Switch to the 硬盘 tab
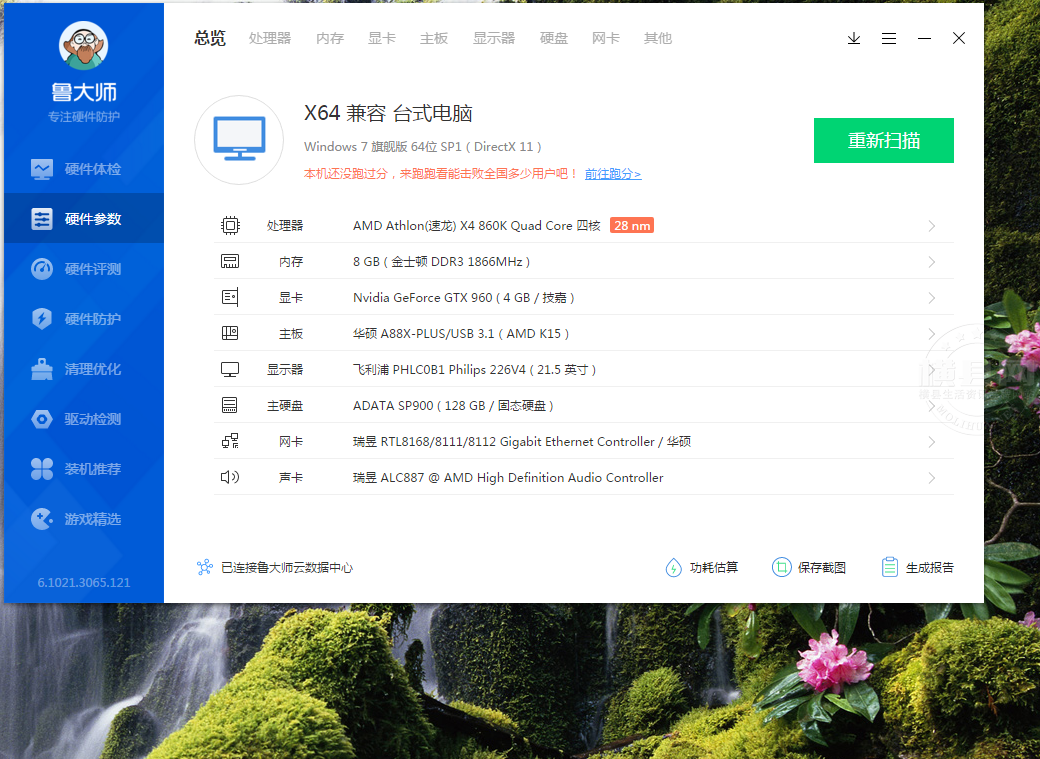 [x=554, y=38]
